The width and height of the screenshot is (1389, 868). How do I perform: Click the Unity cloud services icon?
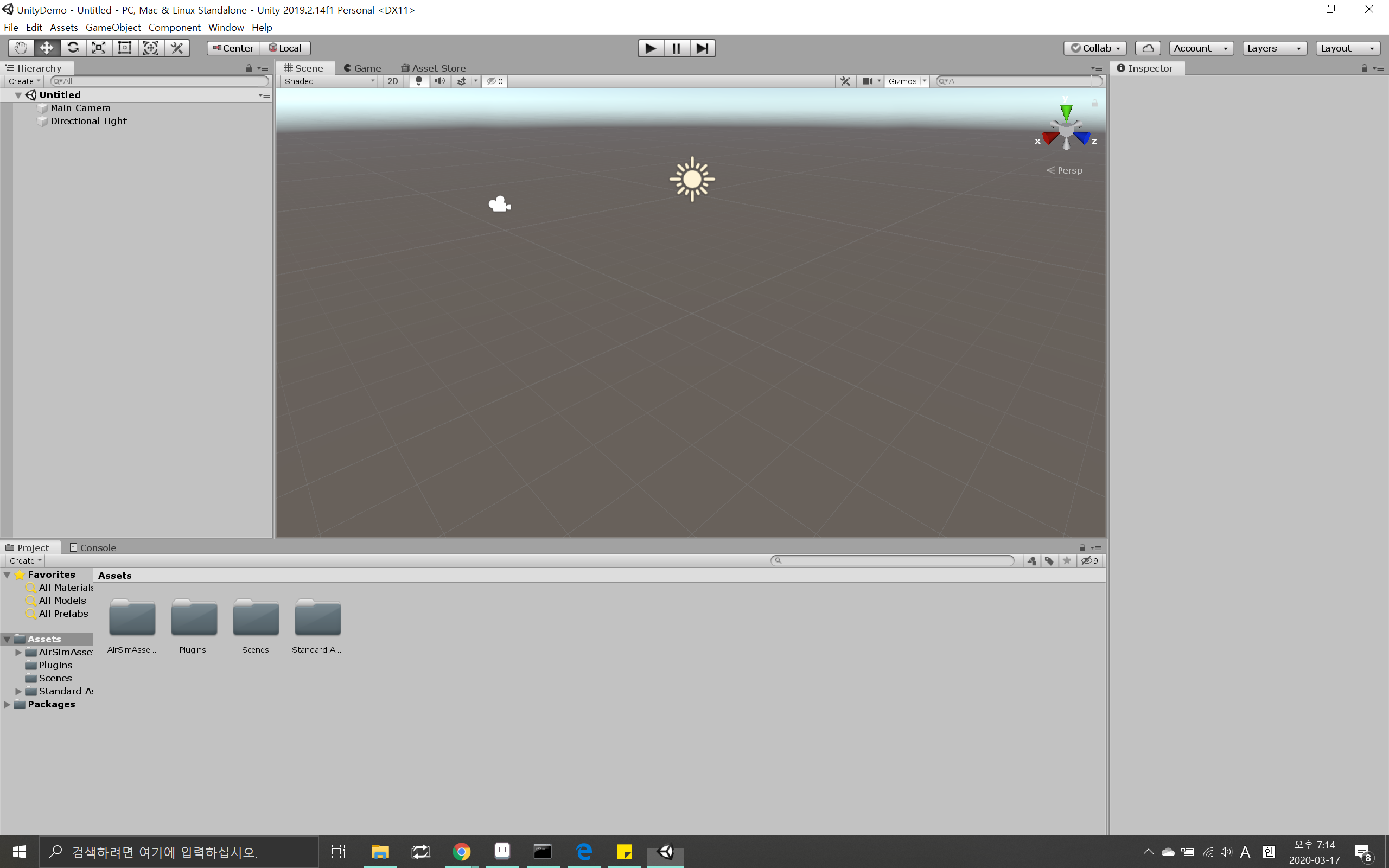[1149, 48]
